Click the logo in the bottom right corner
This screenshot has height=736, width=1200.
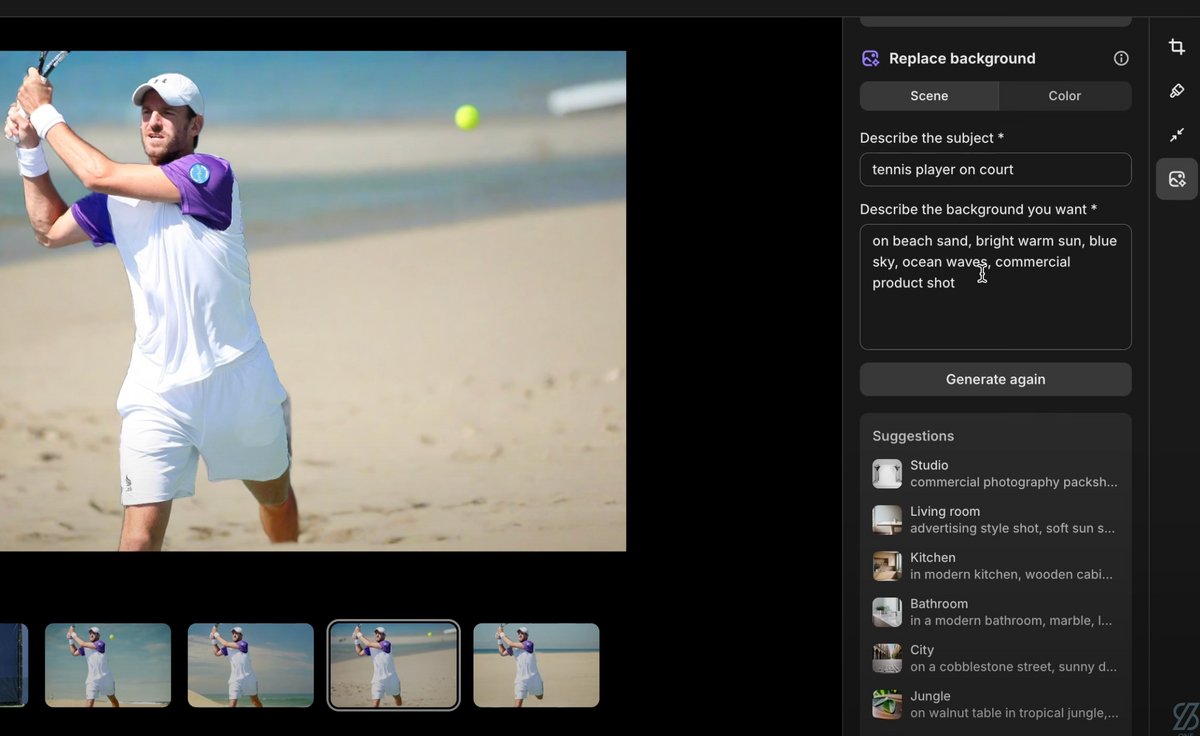click(1184, 716)
